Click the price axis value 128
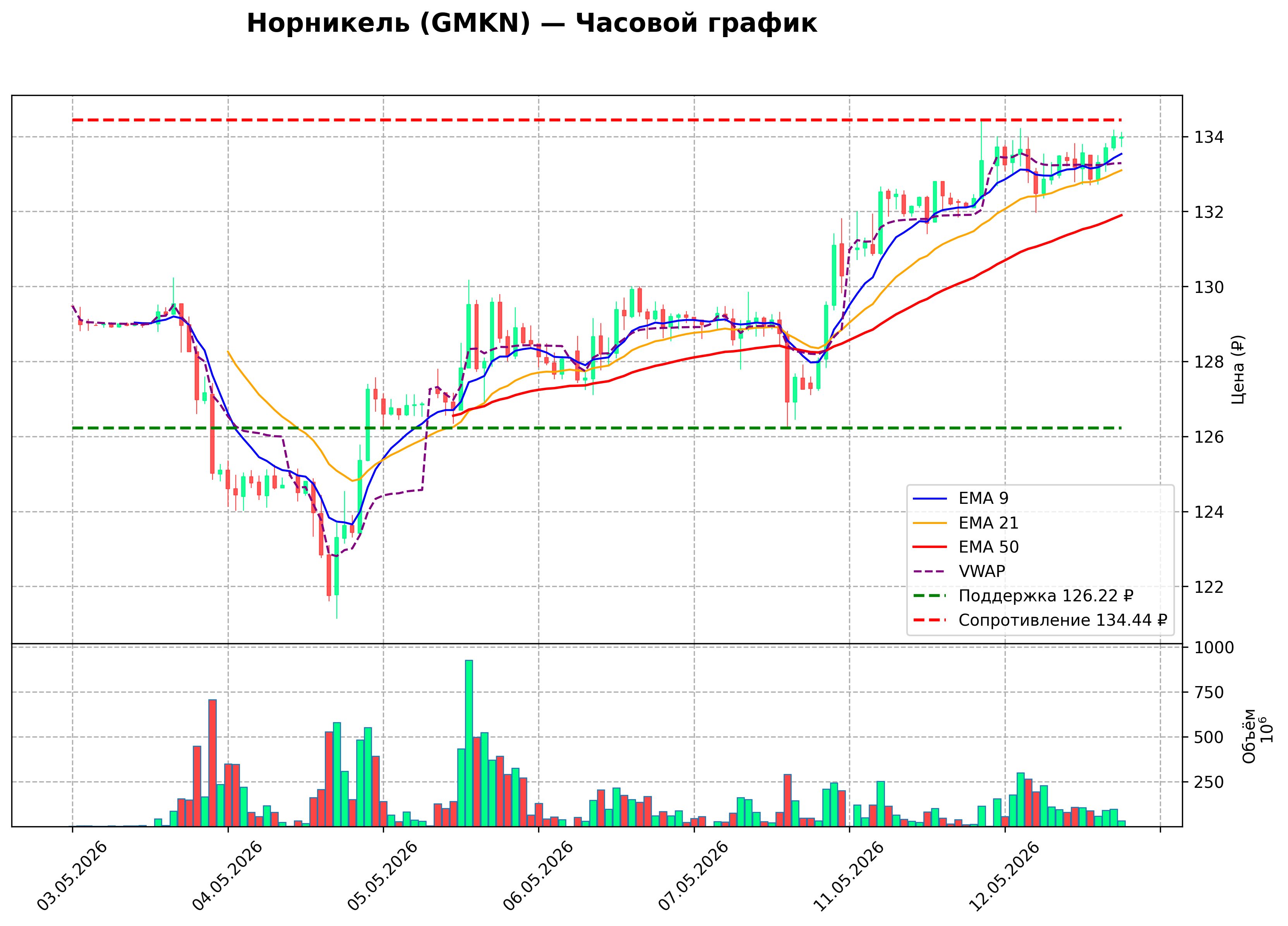 coord(1209,362)
